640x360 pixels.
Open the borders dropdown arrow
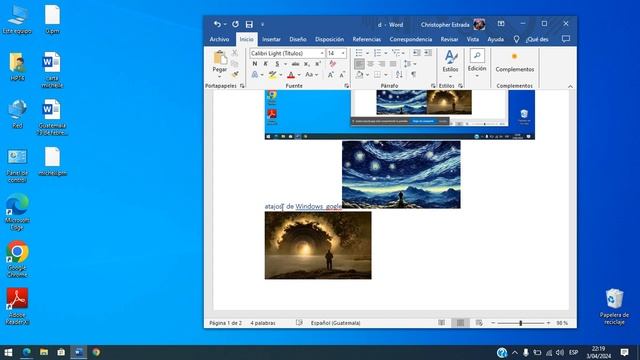click(385, 75)
